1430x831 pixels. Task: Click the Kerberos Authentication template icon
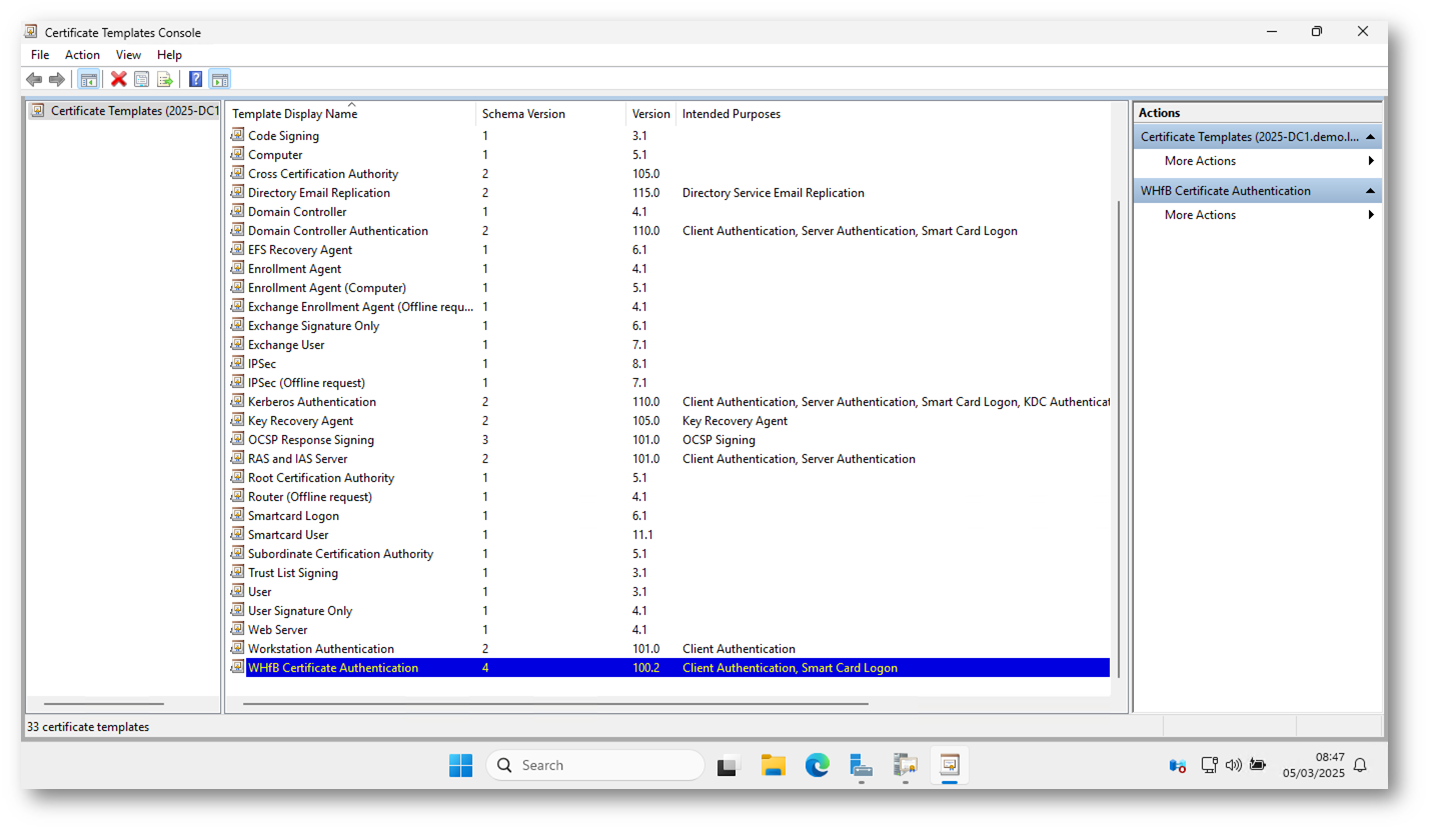[x=237, y=401]
